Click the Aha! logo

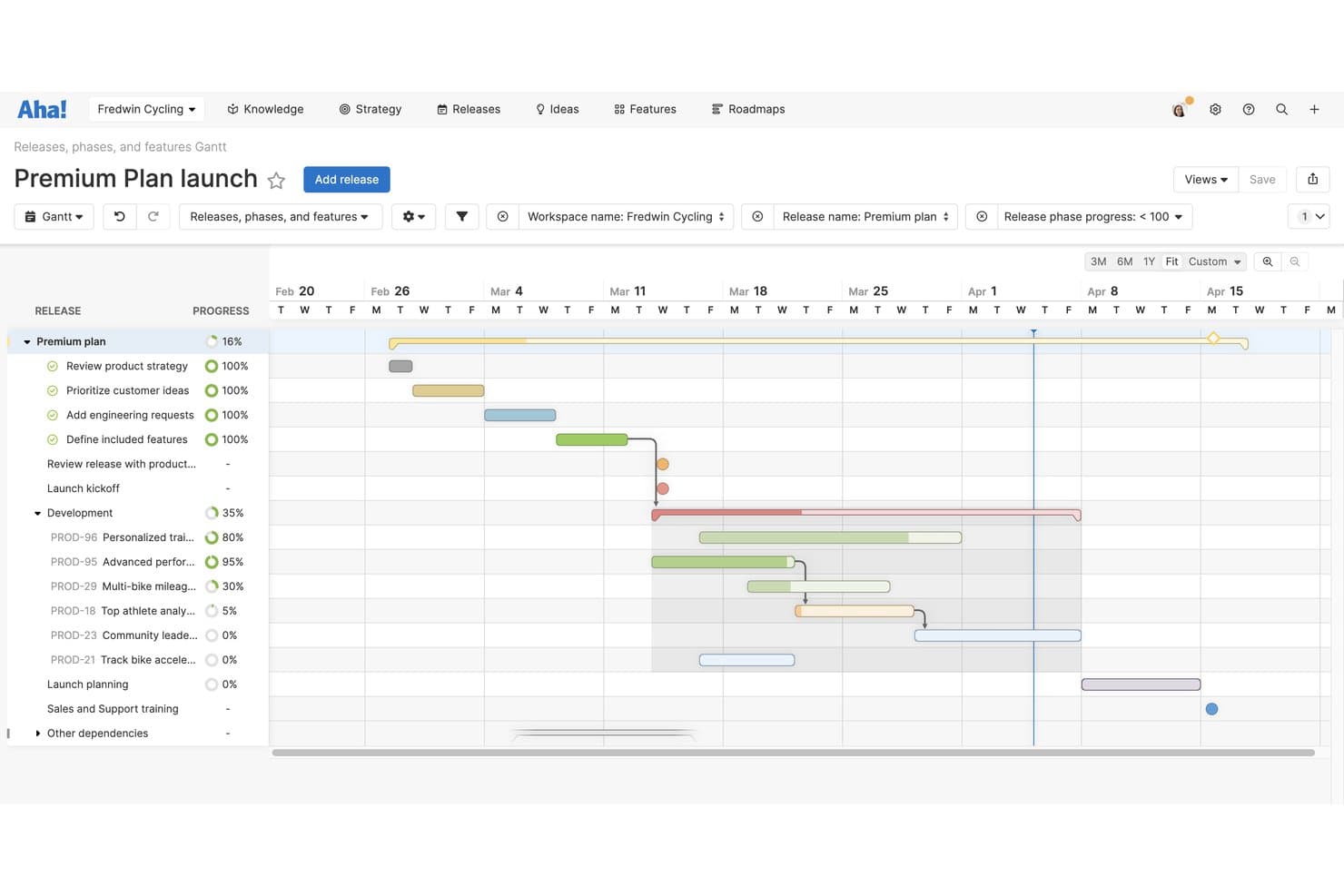(42, 109)
